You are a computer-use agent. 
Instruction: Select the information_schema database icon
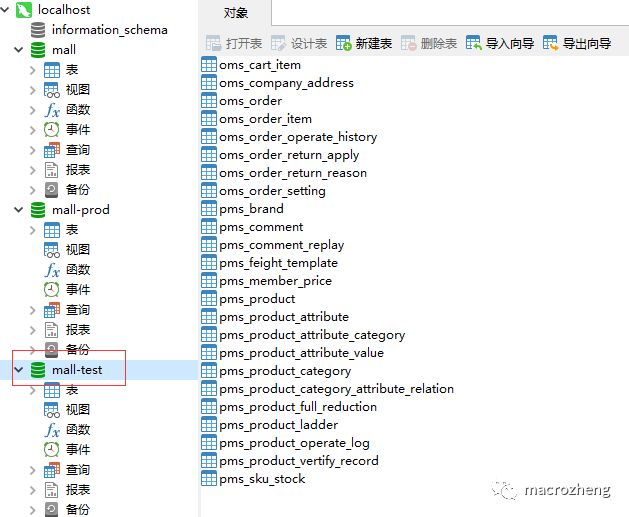[x=38, y=30]
